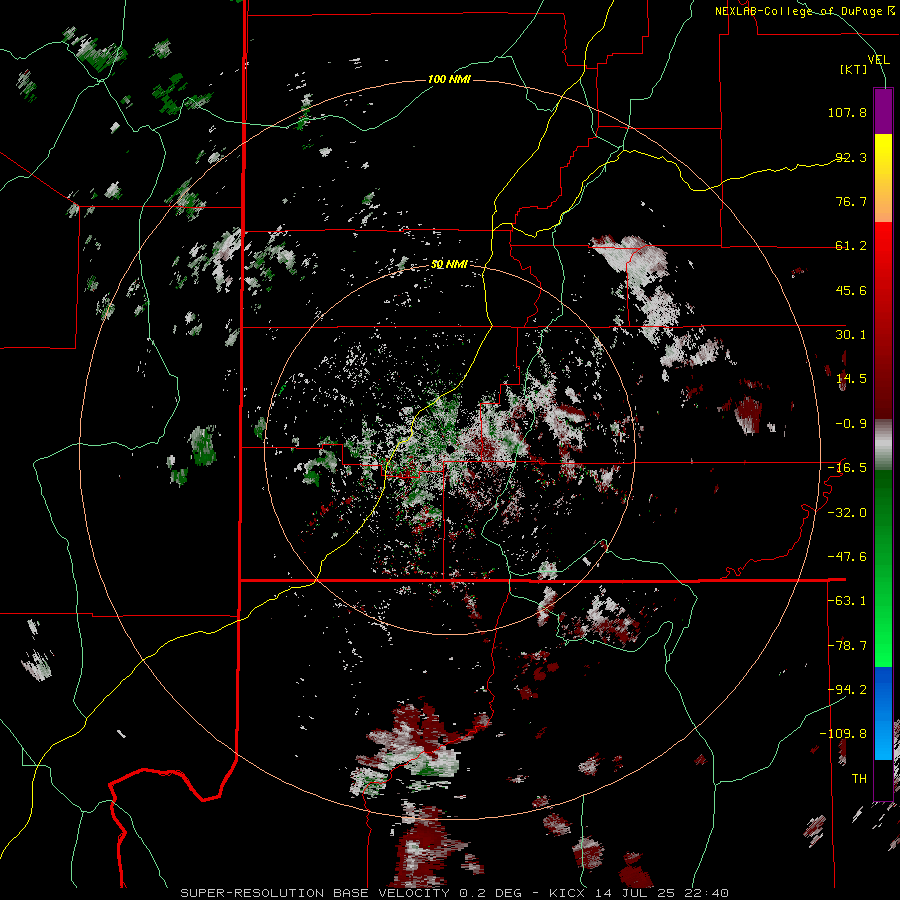Click the 30.1 velocity scale value
The image size is (900, 900).
point(851,335)
